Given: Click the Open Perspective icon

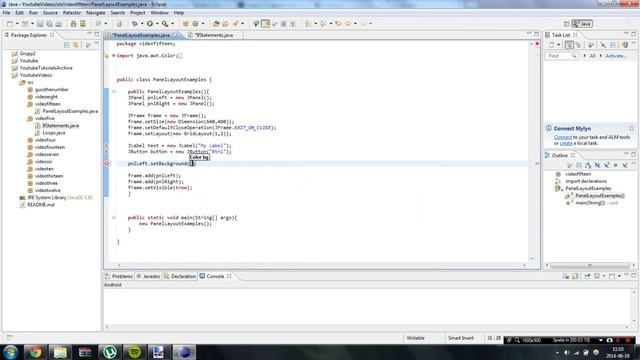Looking at the screenshot, I should tap(566, 24).
